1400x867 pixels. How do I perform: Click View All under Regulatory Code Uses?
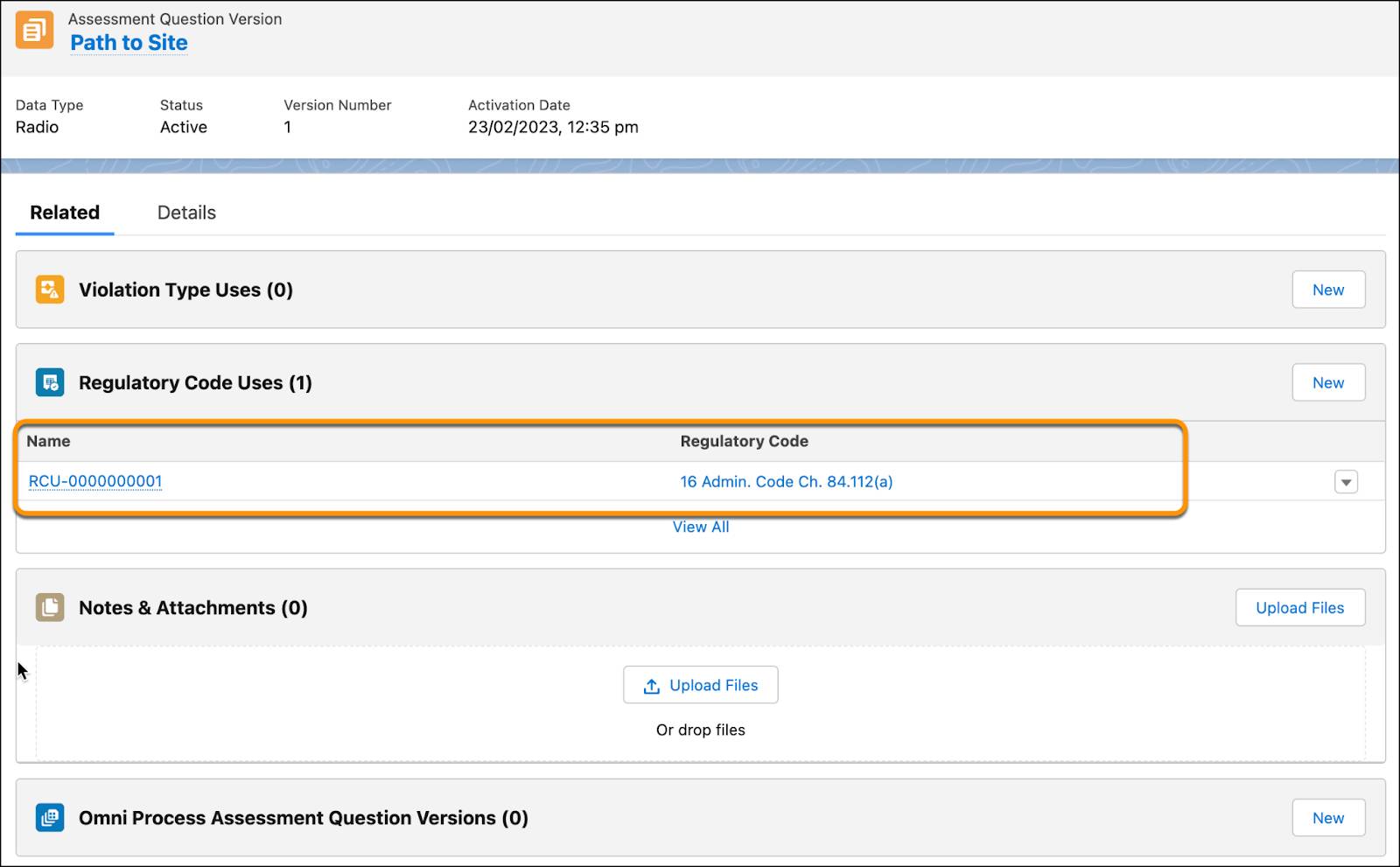[x=700, y=526]
